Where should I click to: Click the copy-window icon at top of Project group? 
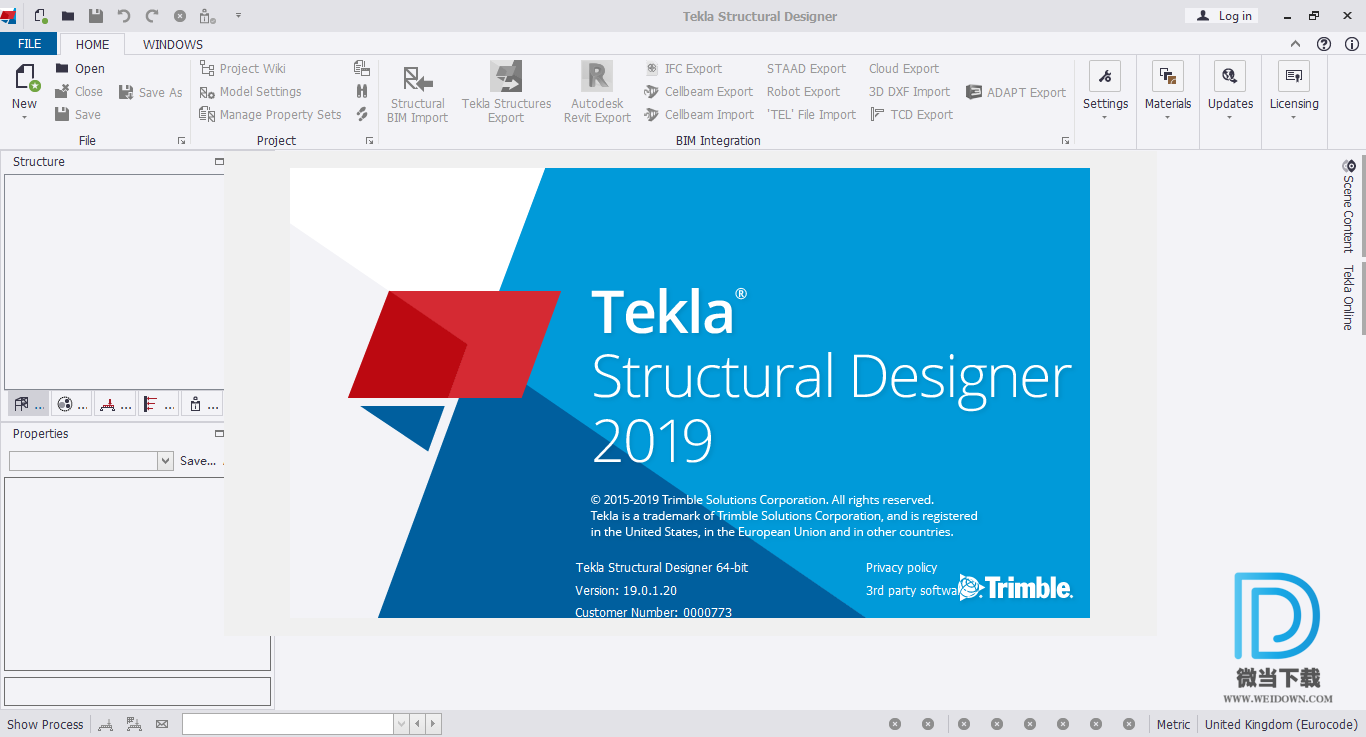(362, 68)
